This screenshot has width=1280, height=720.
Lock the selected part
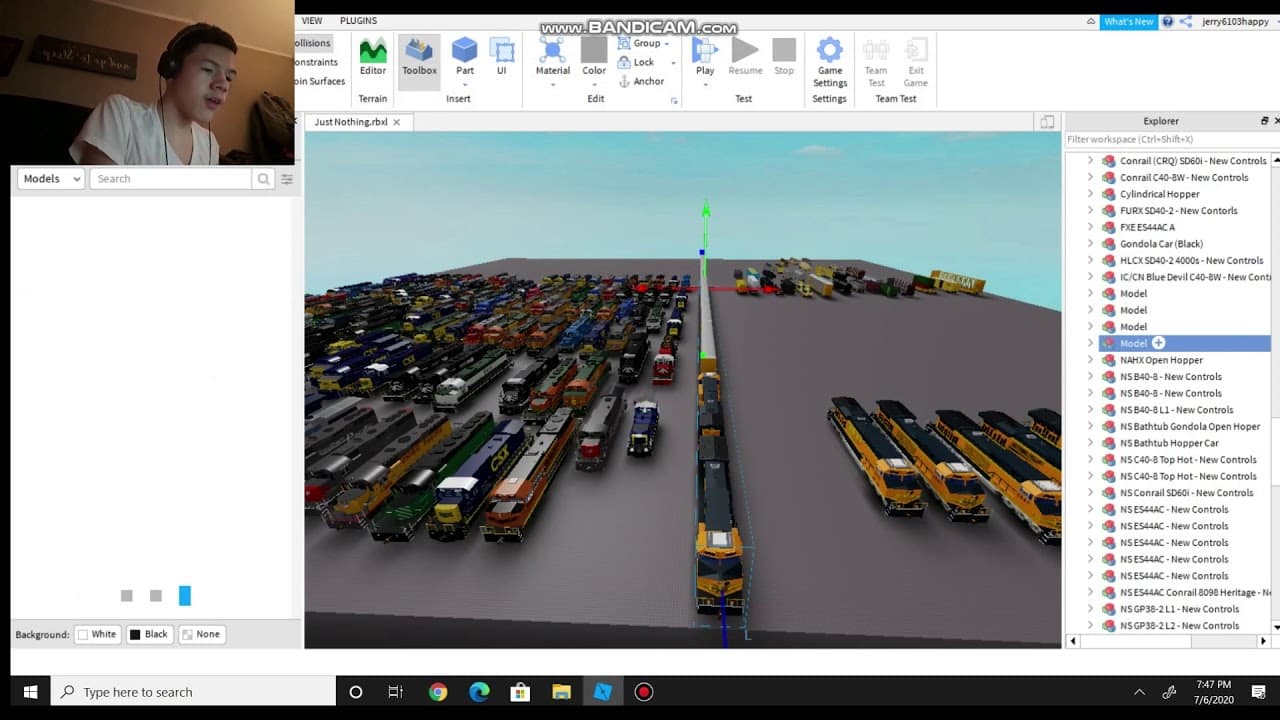pos(636,62)
